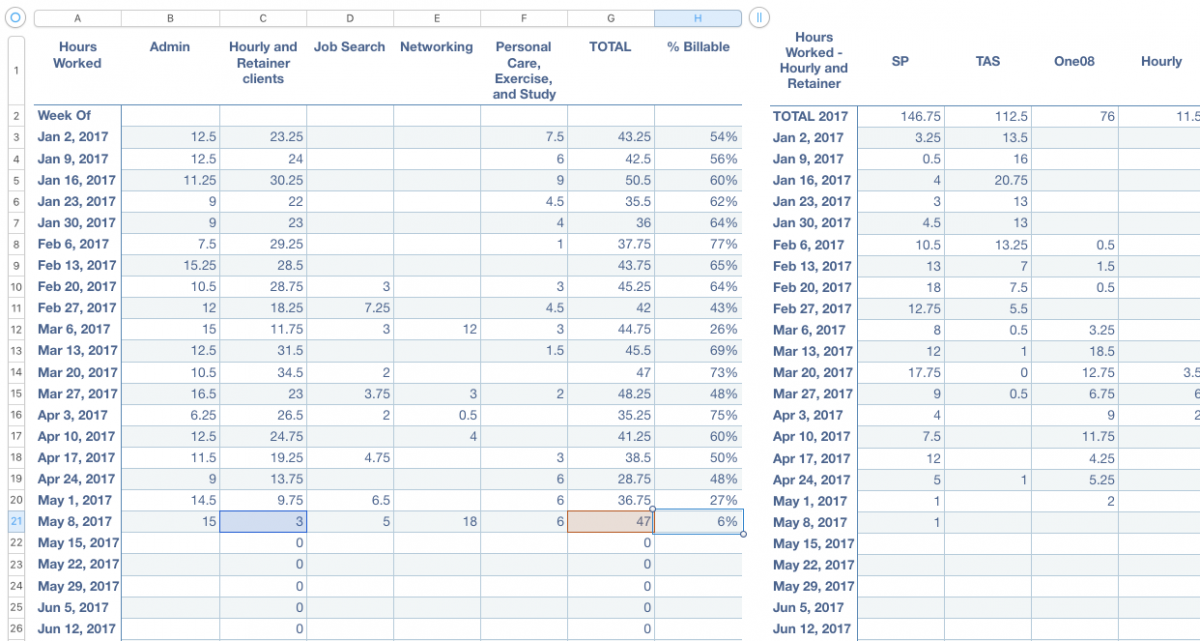Click TAS total value 112.5
Viewport: 1200px width, 641px height.
(x=987, y=116)
